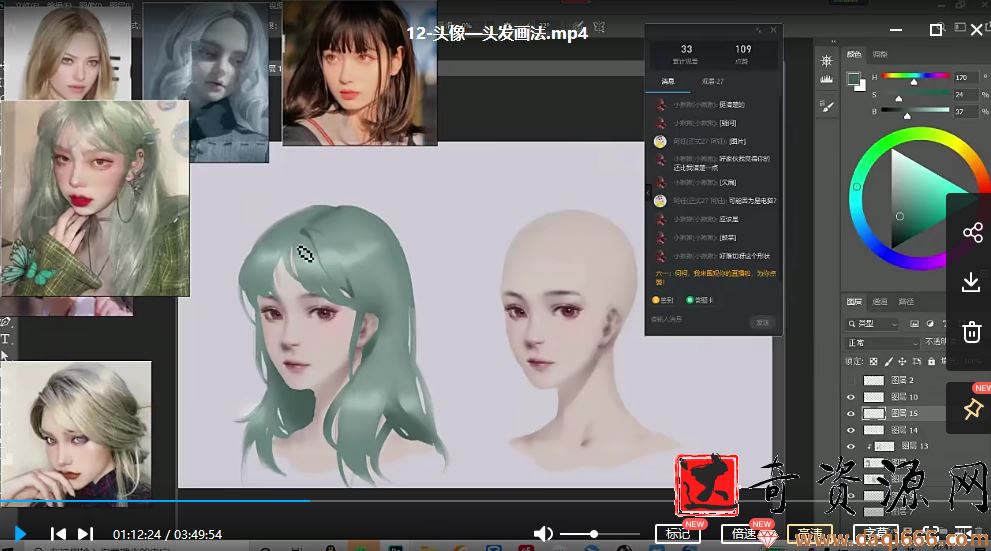Click the blonde woman reference photo
Screen dimensions: 991x551
point(68,53)
